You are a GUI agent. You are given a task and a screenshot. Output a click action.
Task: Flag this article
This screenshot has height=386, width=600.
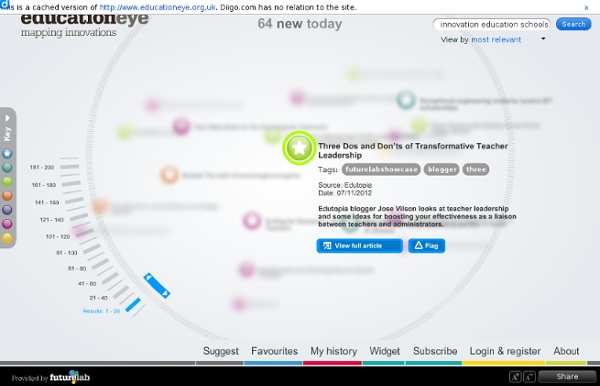(x=426, y=246)
